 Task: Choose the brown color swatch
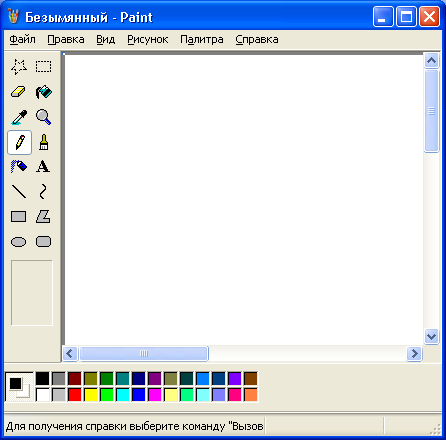click(x=251, y=379)
